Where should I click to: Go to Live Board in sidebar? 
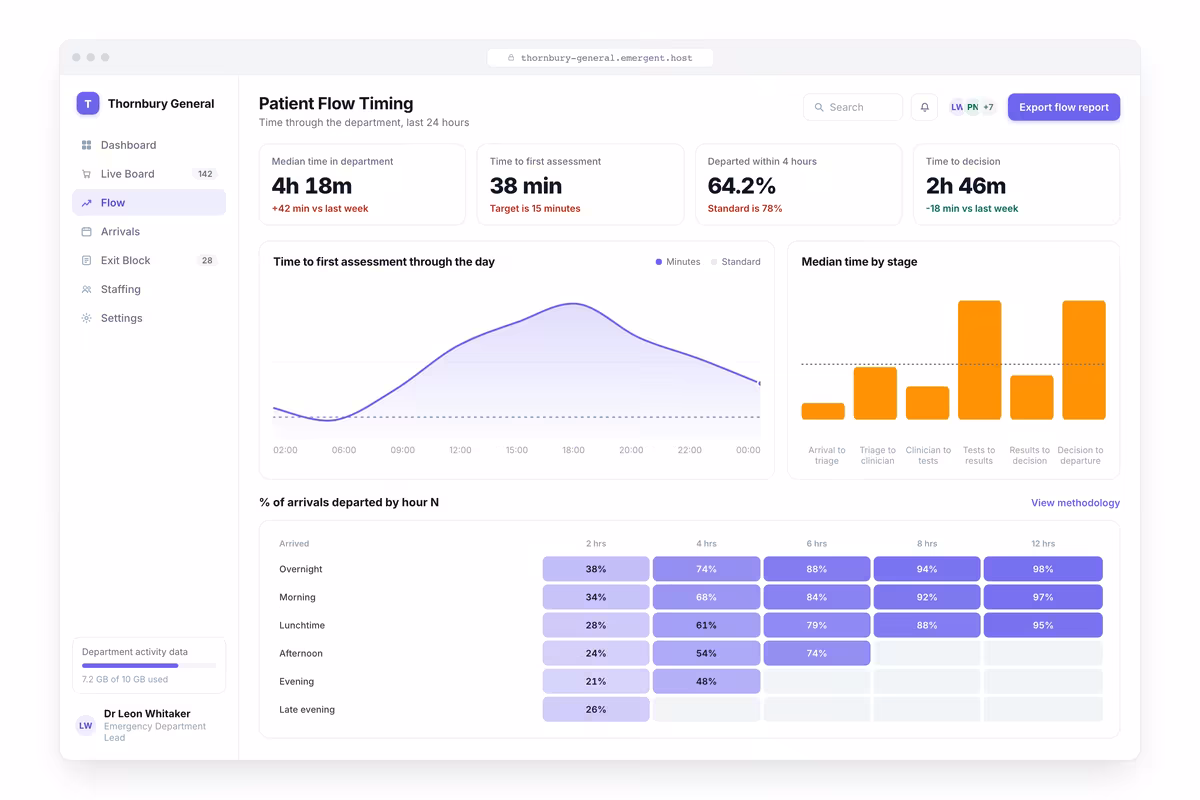149,174
